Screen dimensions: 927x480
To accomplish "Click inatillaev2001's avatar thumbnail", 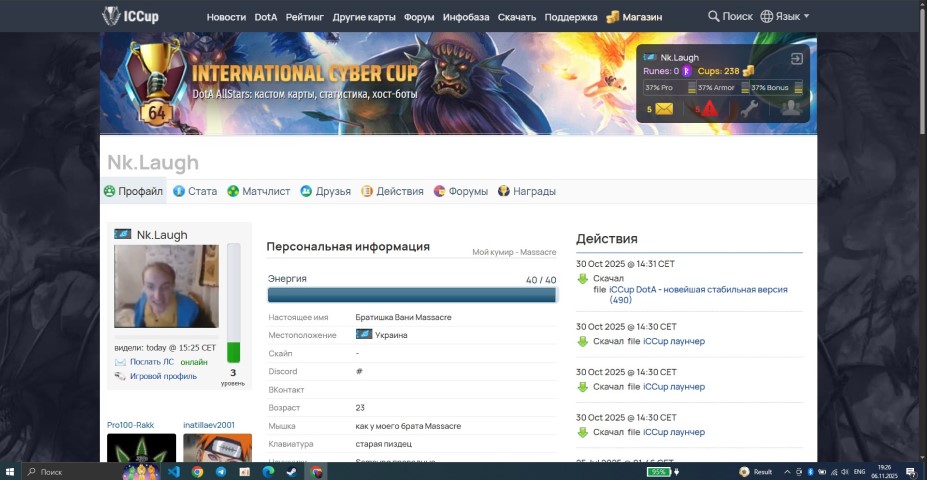I will 218,448.
